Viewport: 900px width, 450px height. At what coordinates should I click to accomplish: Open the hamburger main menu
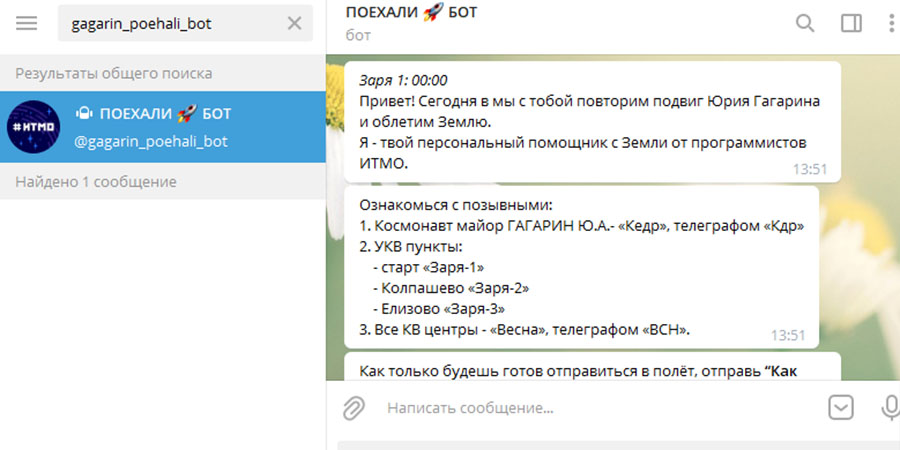(x=27, y=23)
